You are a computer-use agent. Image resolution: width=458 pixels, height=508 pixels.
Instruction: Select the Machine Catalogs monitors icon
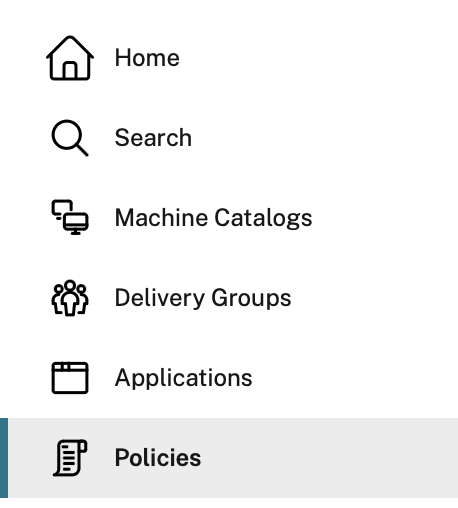[70, 217]
